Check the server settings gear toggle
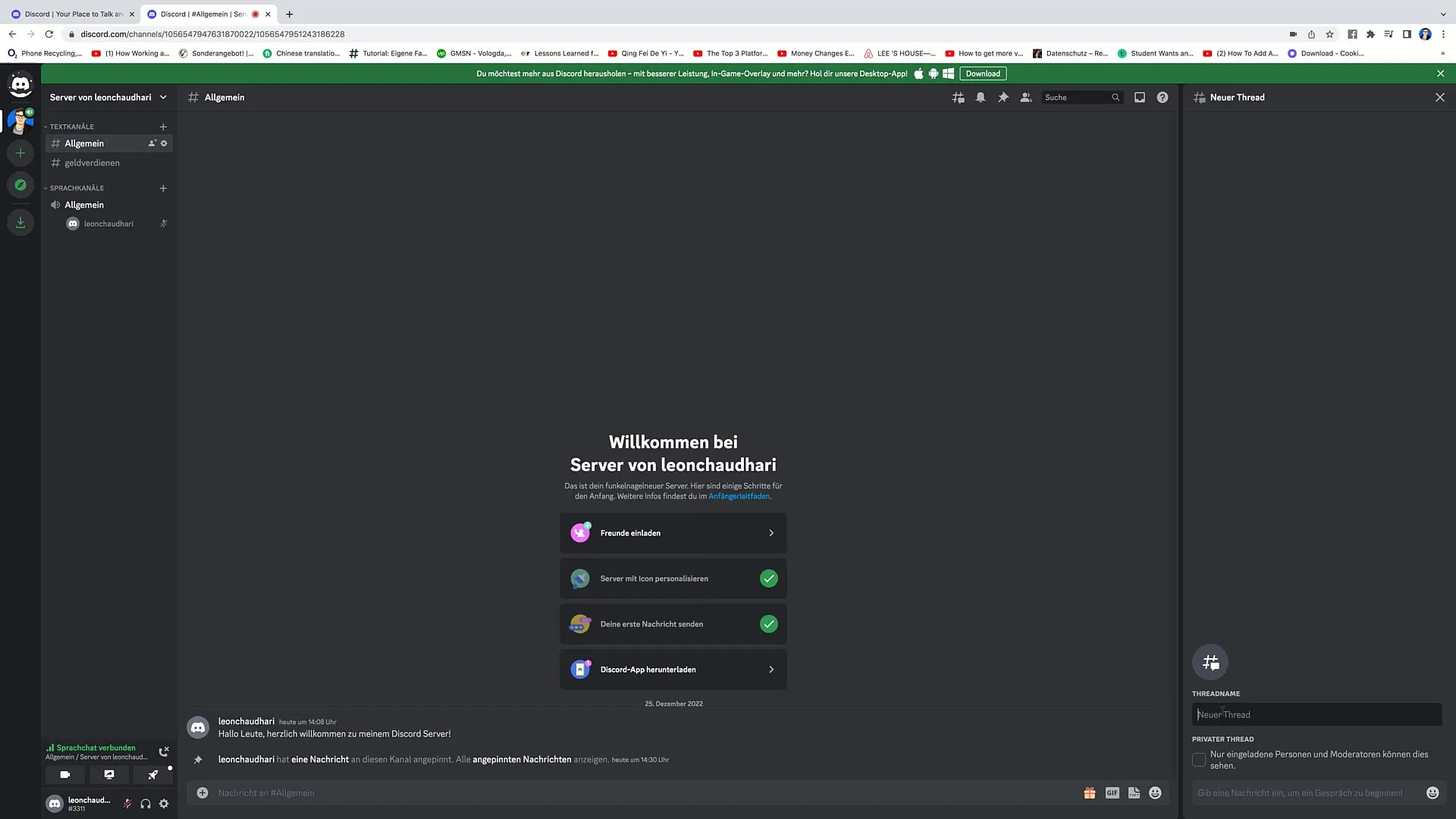 click(x=164, y=143)
